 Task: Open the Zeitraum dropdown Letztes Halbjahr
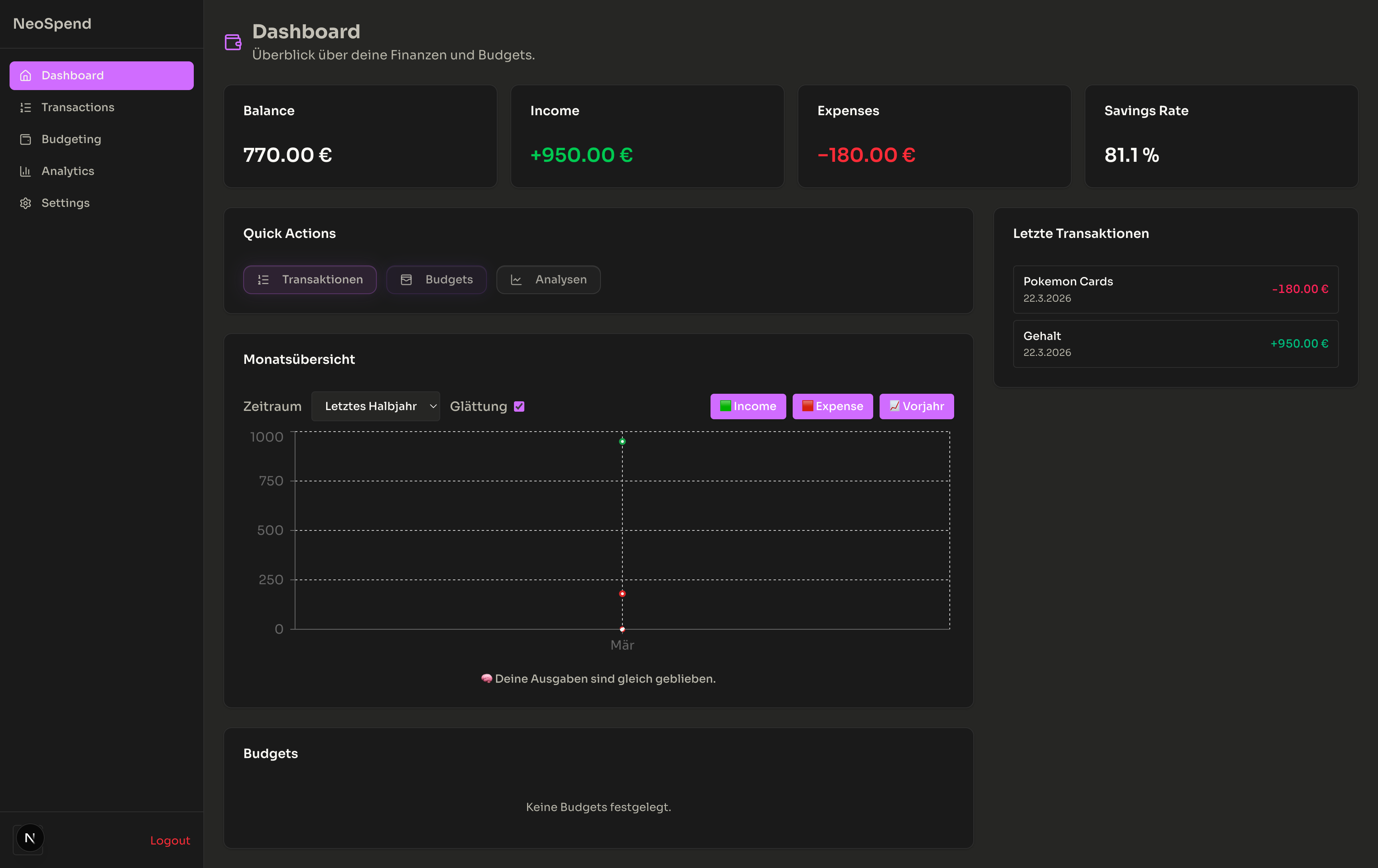[376, 407]
